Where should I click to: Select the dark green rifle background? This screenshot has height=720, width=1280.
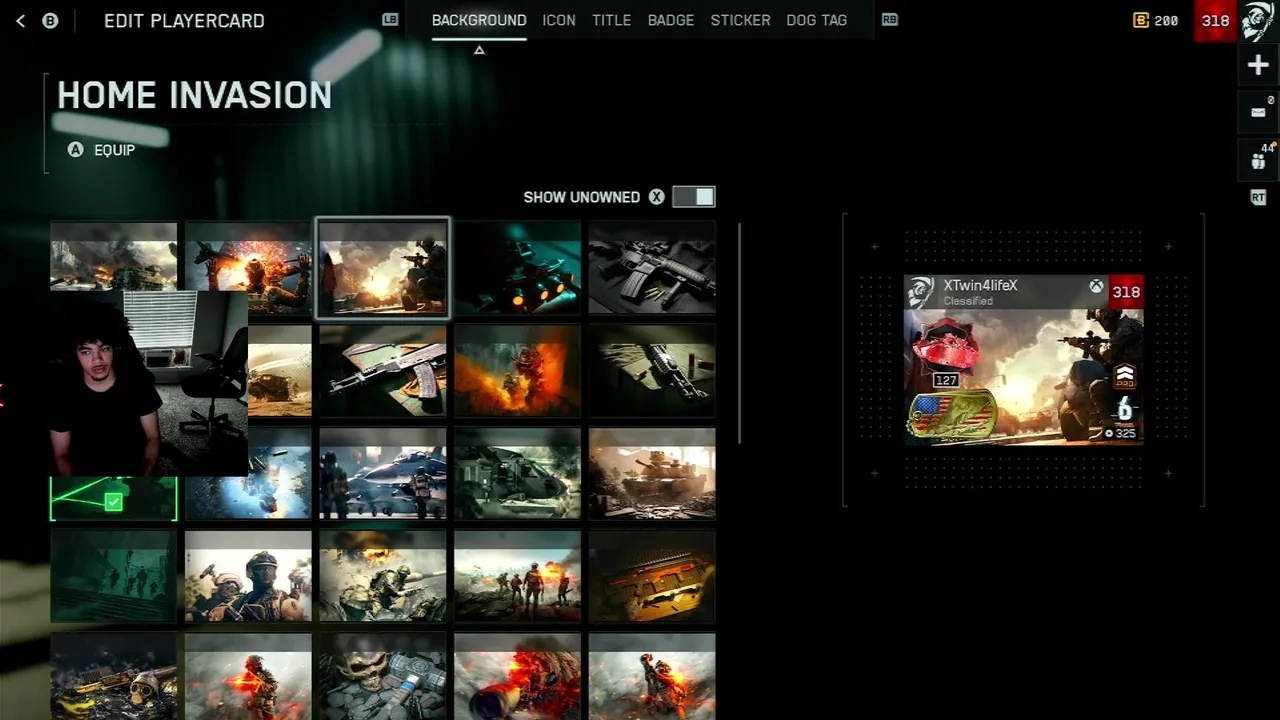[652, 371]
